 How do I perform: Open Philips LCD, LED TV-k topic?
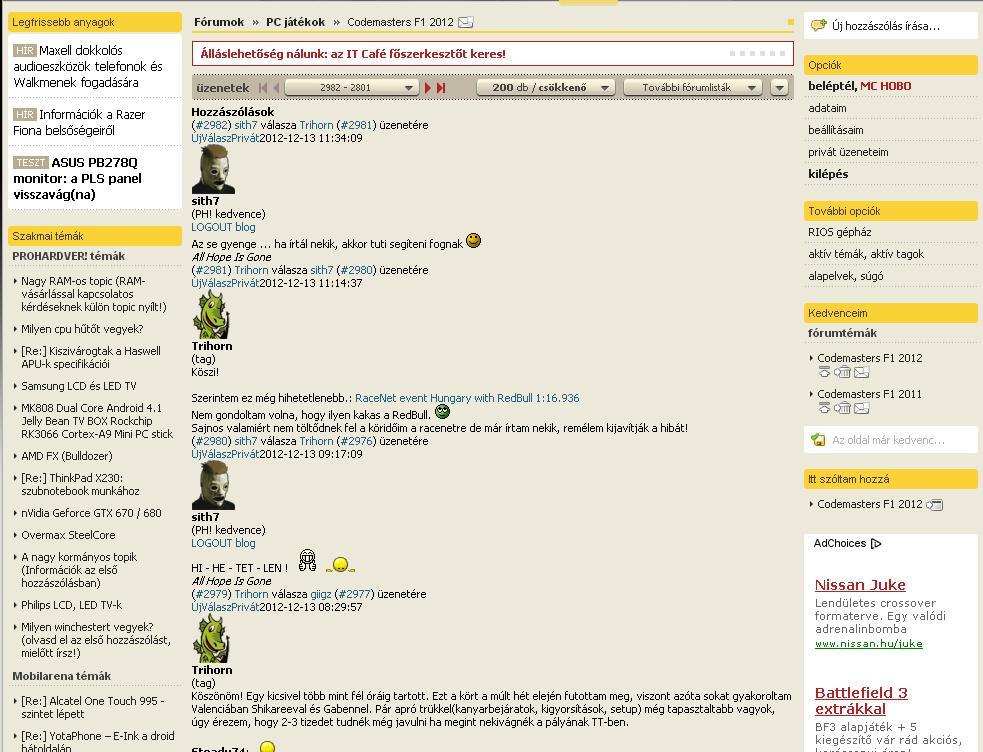click(x=71, y=605)
